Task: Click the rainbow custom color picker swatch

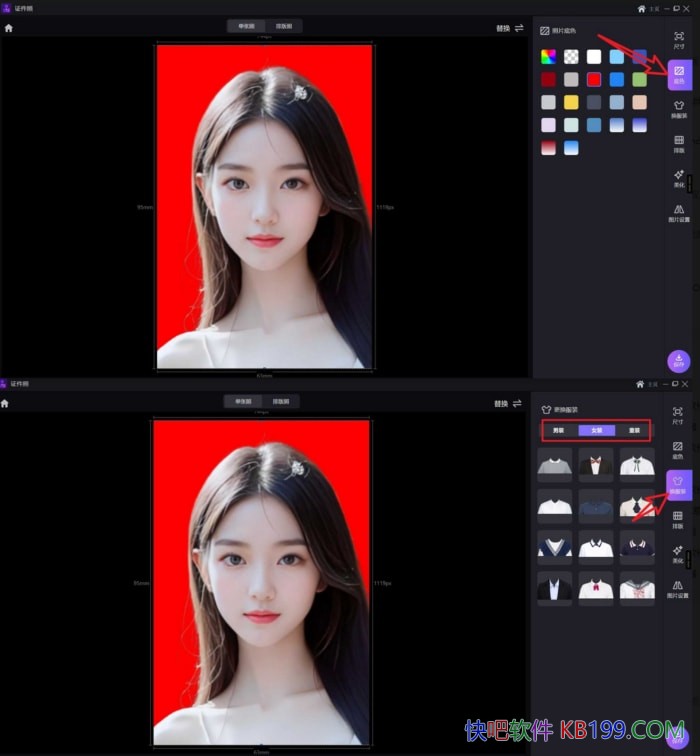Action: click(548, 57)
